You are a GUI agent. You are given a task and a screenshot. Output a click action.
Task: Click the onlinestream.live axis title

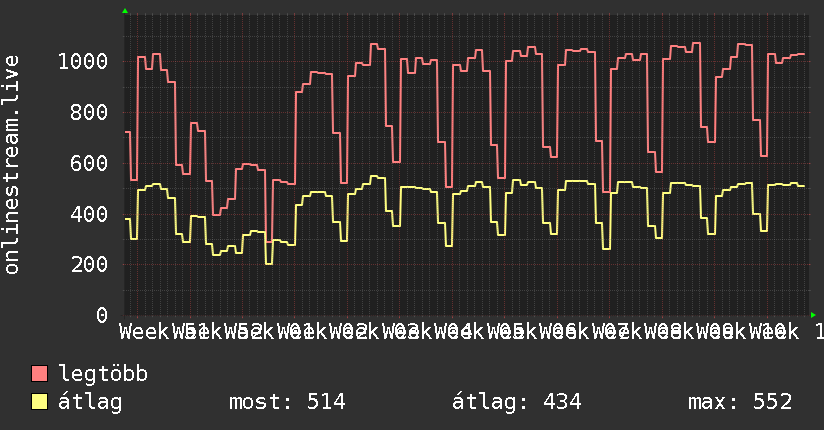point(11,165)
